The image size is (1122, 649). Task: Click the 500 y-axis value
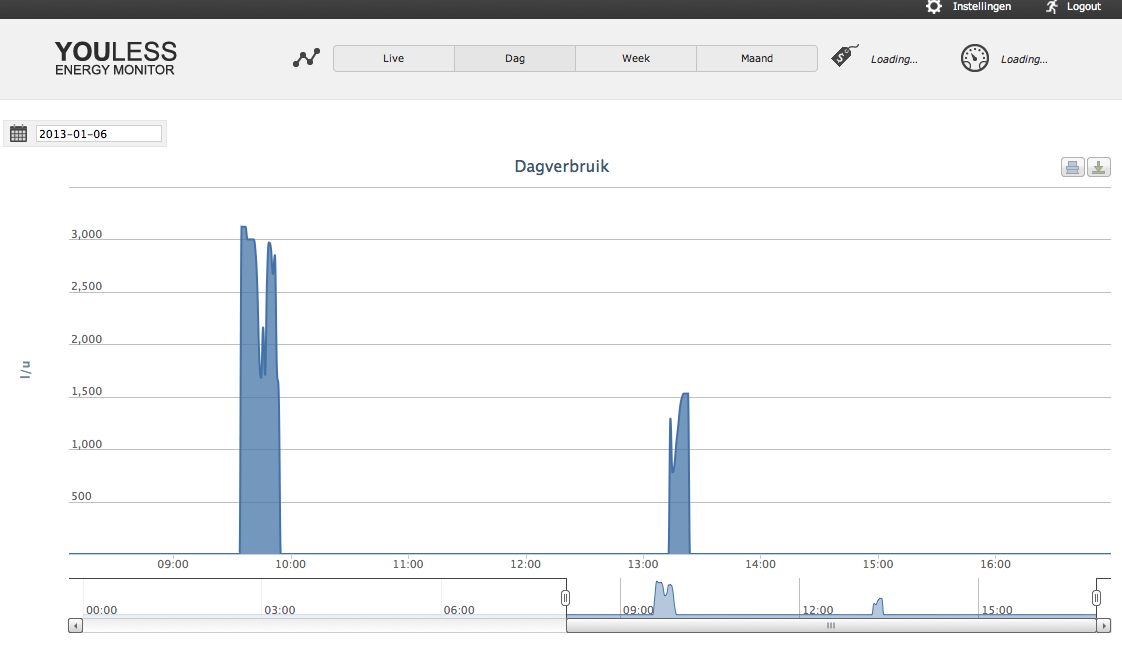point(81,496)
